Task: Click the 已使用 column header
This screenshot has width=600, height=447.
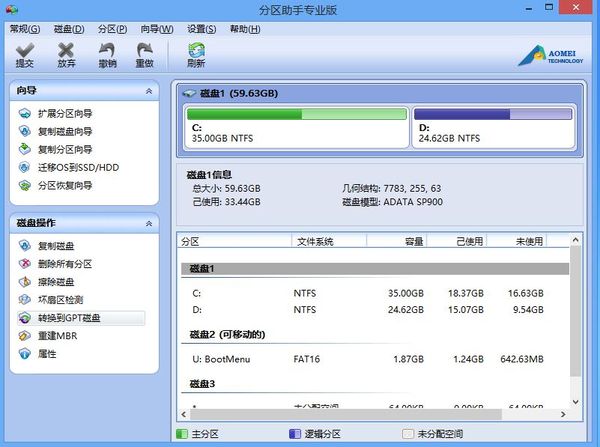Action: pos(457,241)
